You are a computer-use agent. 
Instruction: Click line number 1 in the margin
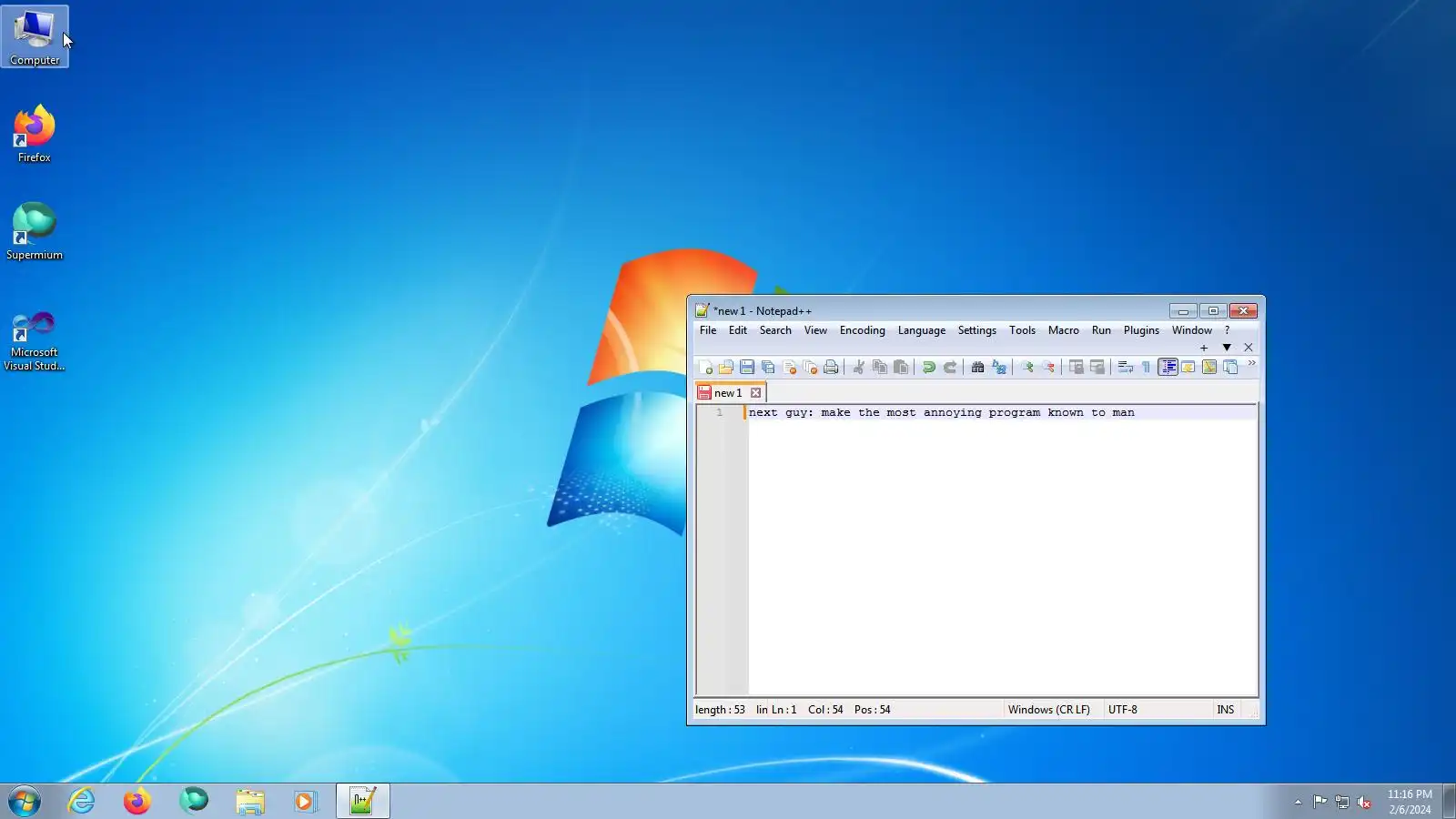(719, 413)
